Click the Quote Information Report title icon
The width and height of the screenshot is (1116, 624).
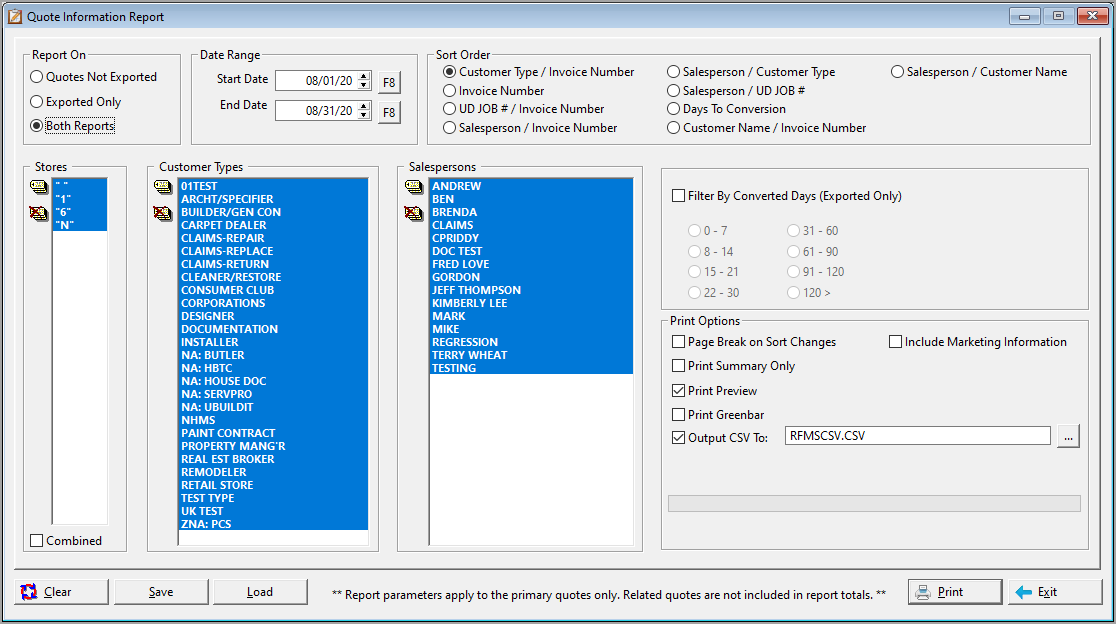click(x=15, y=16)
